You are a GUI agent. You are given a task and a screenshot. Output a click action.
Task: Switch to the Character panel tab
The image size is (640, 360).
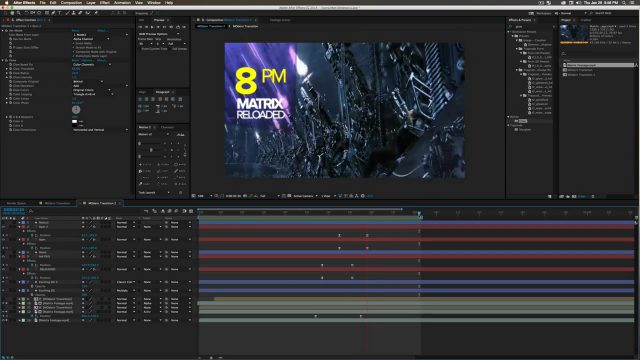pyautogui.click(x=167, y=127)
